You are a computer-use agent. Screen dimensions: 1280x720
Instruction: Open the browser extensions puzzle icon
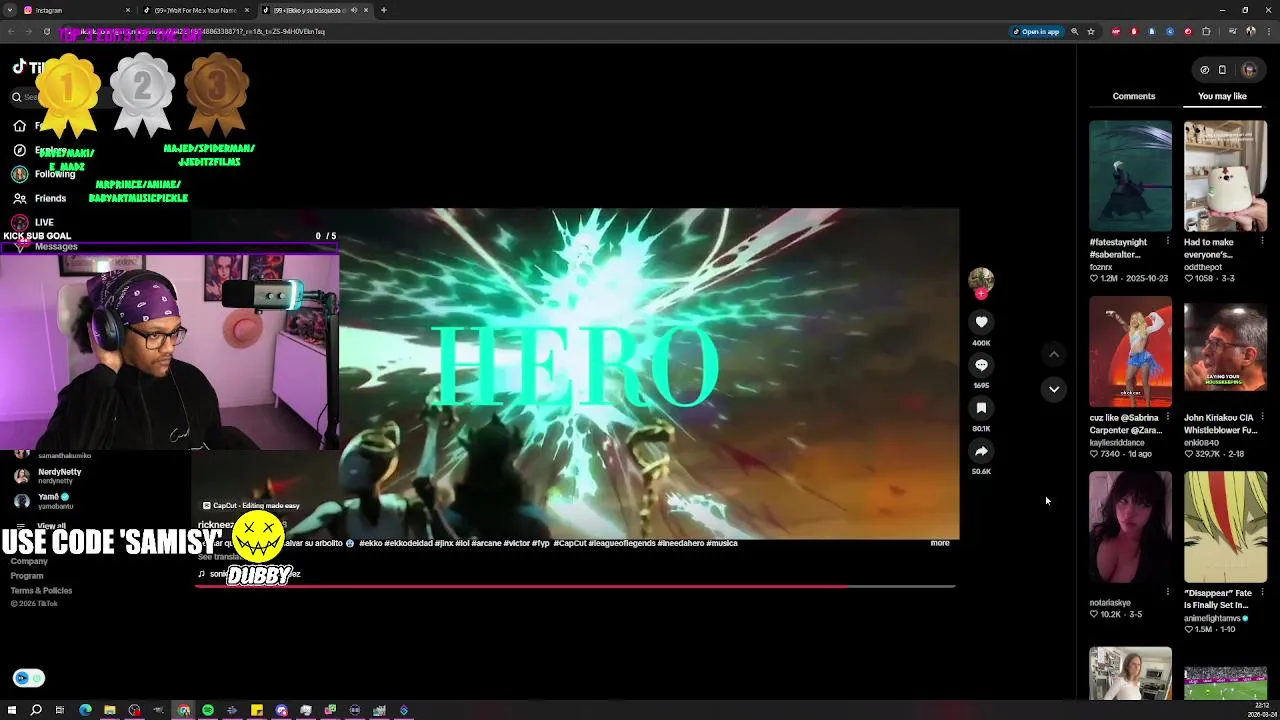coord(1206,31)
